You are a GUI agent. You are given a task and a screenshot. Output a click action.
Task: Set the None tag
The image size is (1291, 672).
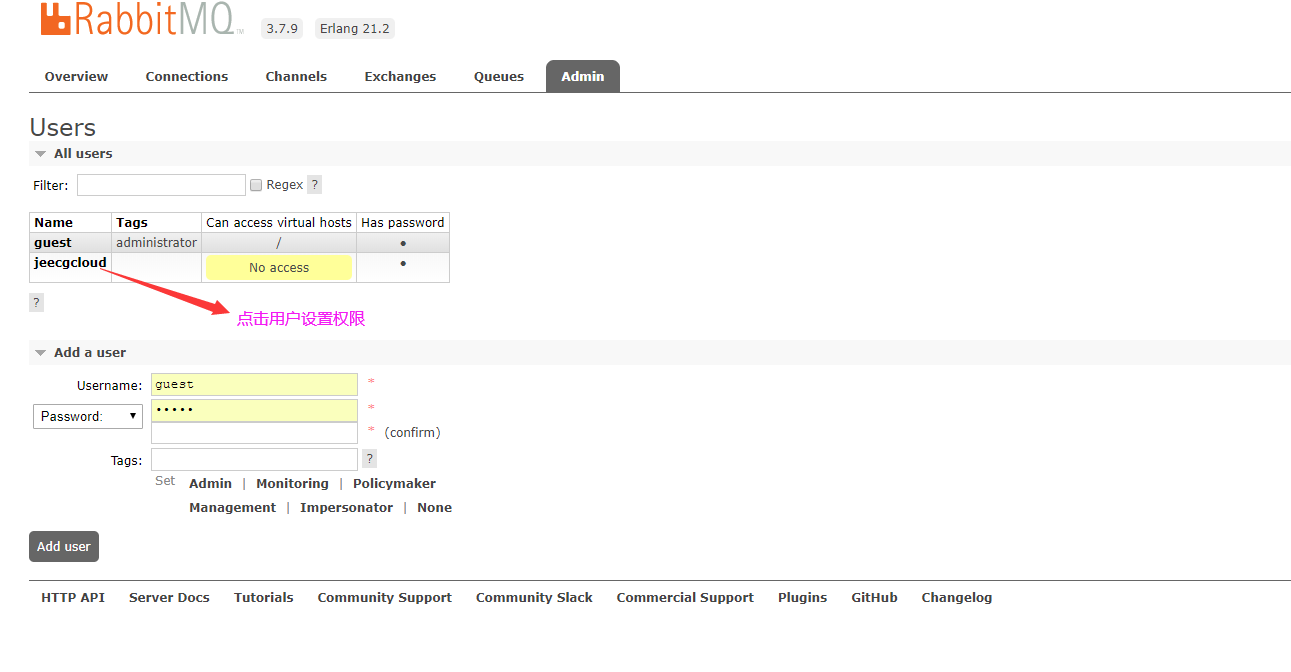(x=434, y=508)
